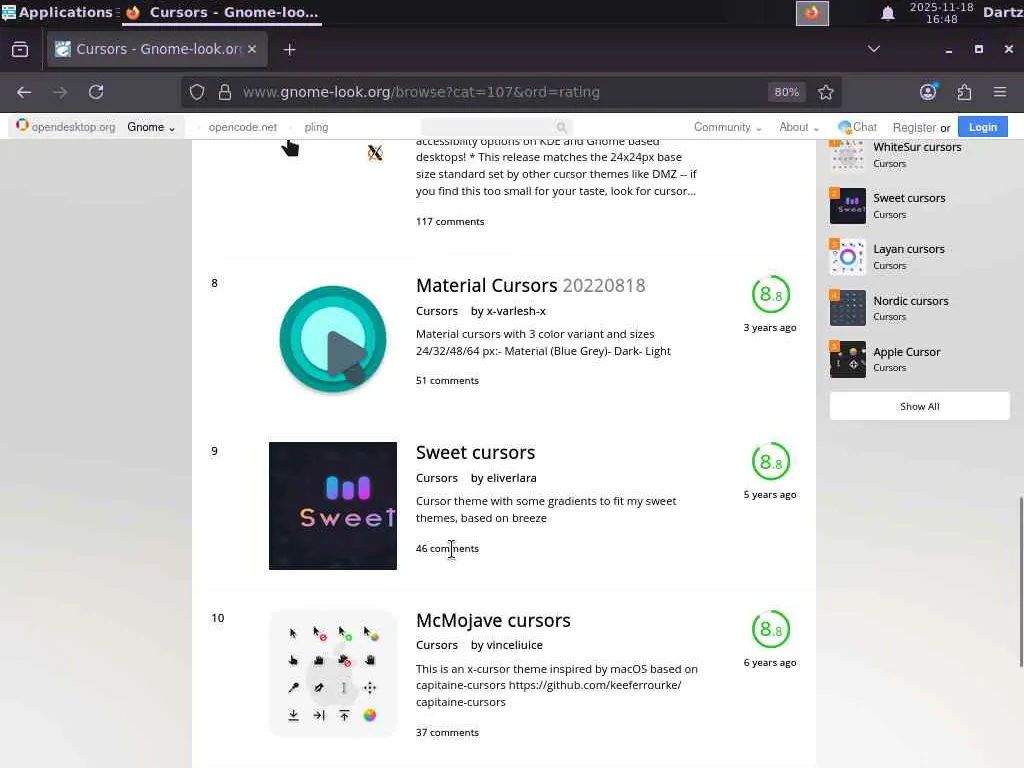Screen dimensions: 1024x768
Task: Click into the site search field
Action: (x=496, y=127)
